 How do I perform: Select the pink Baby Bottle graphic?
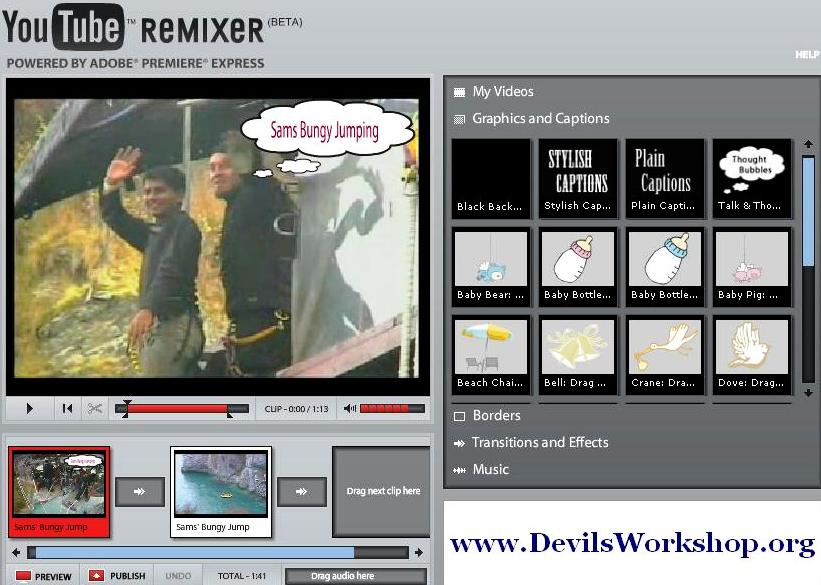(578, 267)
